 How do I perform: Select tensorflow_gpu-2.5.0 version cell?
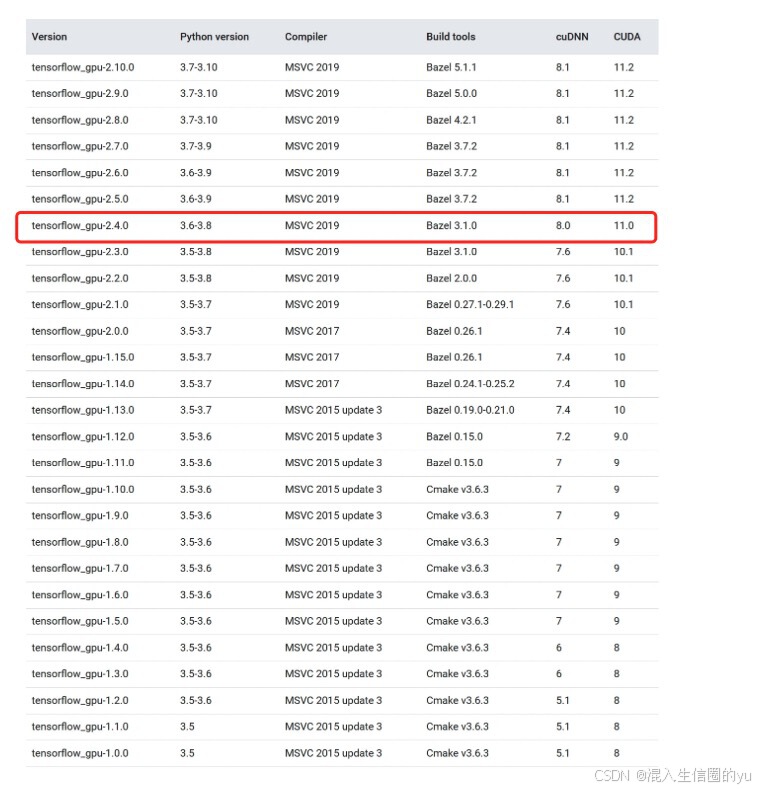pos(80,199)
